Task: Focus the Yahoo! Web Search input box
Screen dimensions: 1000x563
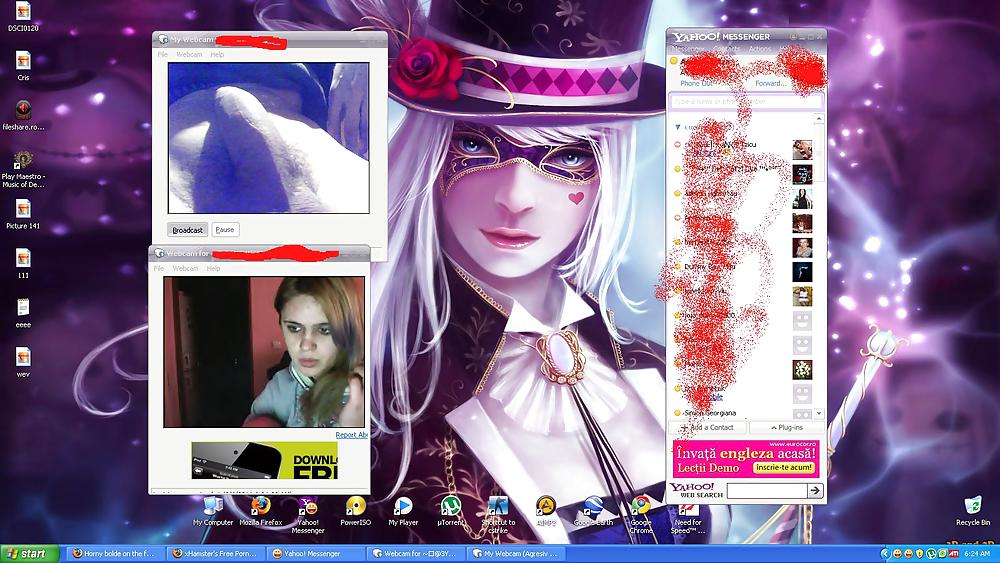Action: tap(767, 490)
